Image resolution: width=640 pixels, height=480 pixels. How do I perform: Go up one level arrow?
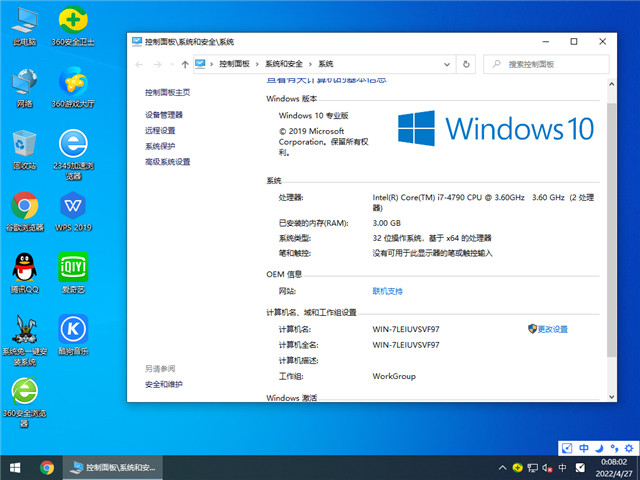[185, 64]
